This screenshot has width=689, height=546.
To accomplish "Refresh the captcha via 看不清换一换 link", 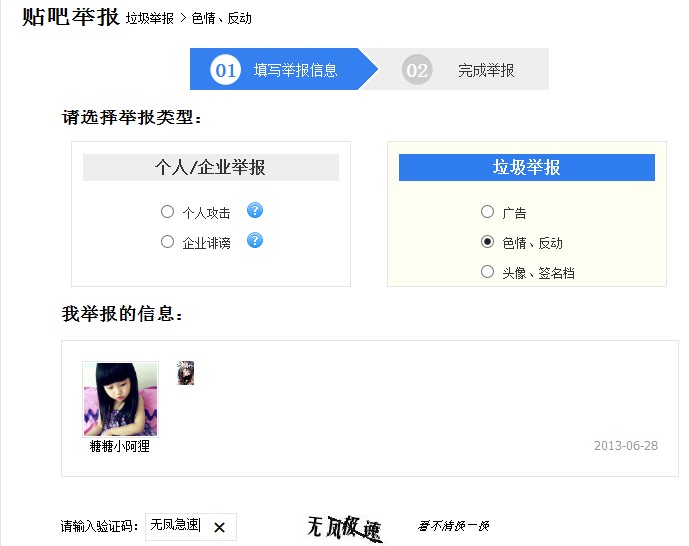I will 453,526.
